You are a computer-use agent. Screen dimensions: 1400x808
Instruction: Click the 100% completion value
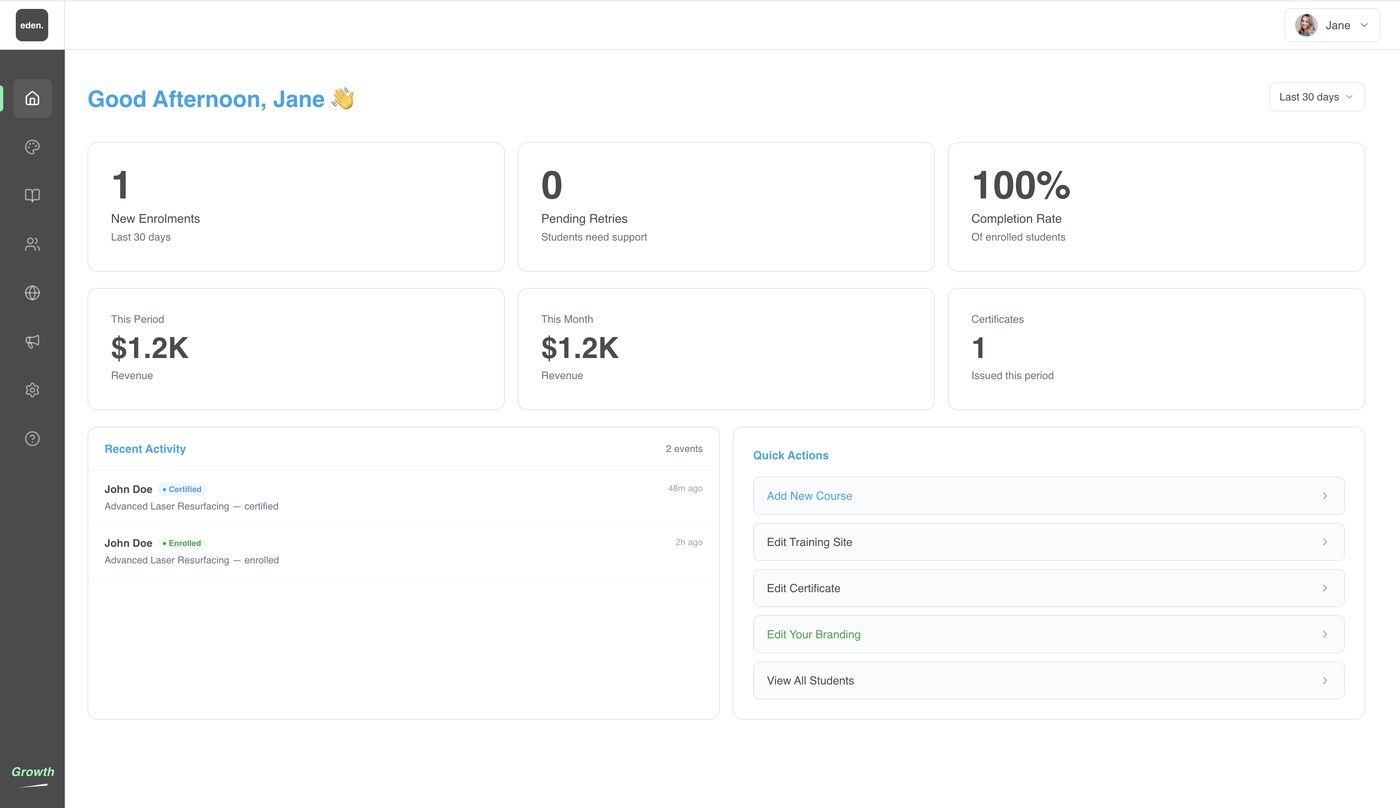1021,185
